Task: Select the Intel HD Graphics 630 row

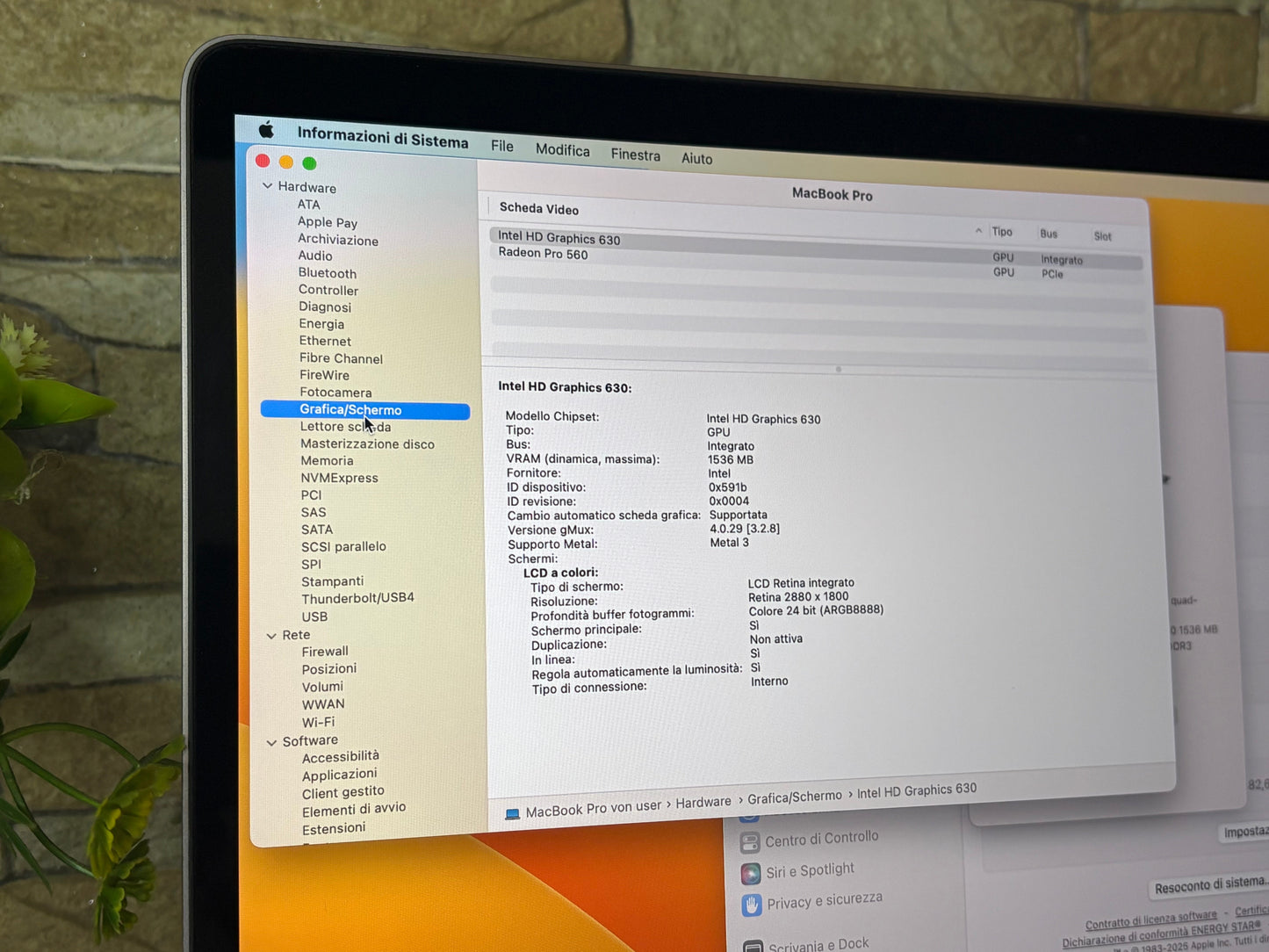Action: pyautogui.click(x=816, y=247)
